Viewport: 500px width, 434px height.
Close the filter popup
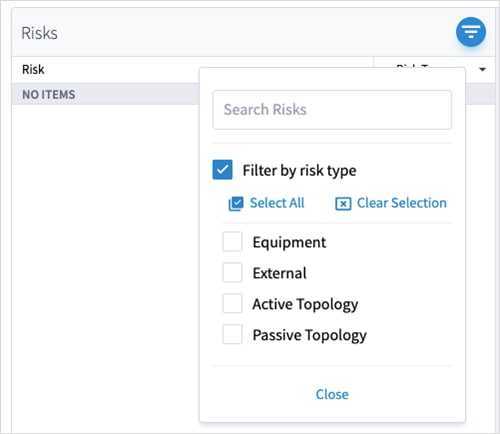tap(332, 394)
